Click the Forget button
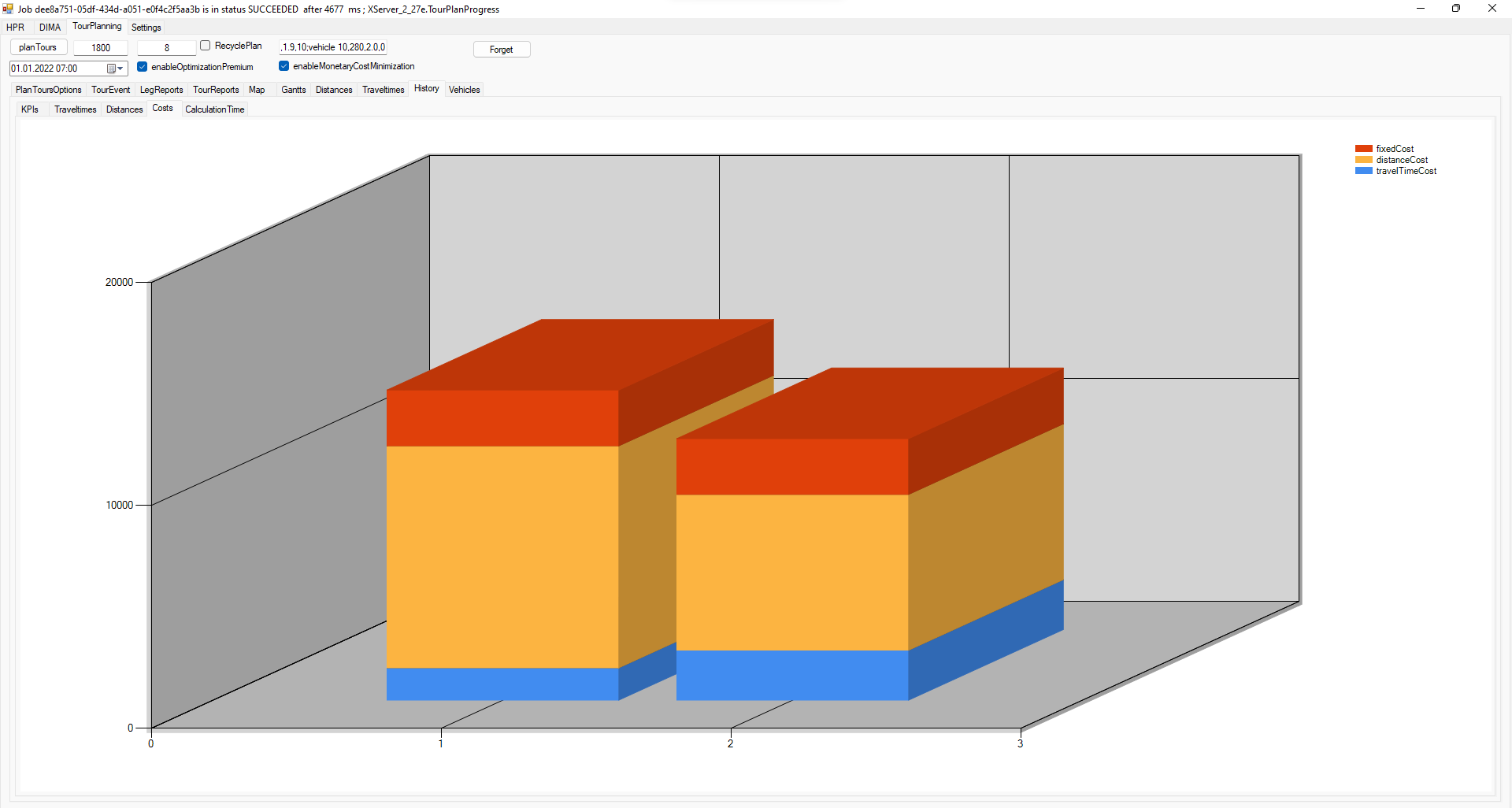Screen dimensions: 1512x808 click(502, 50)
